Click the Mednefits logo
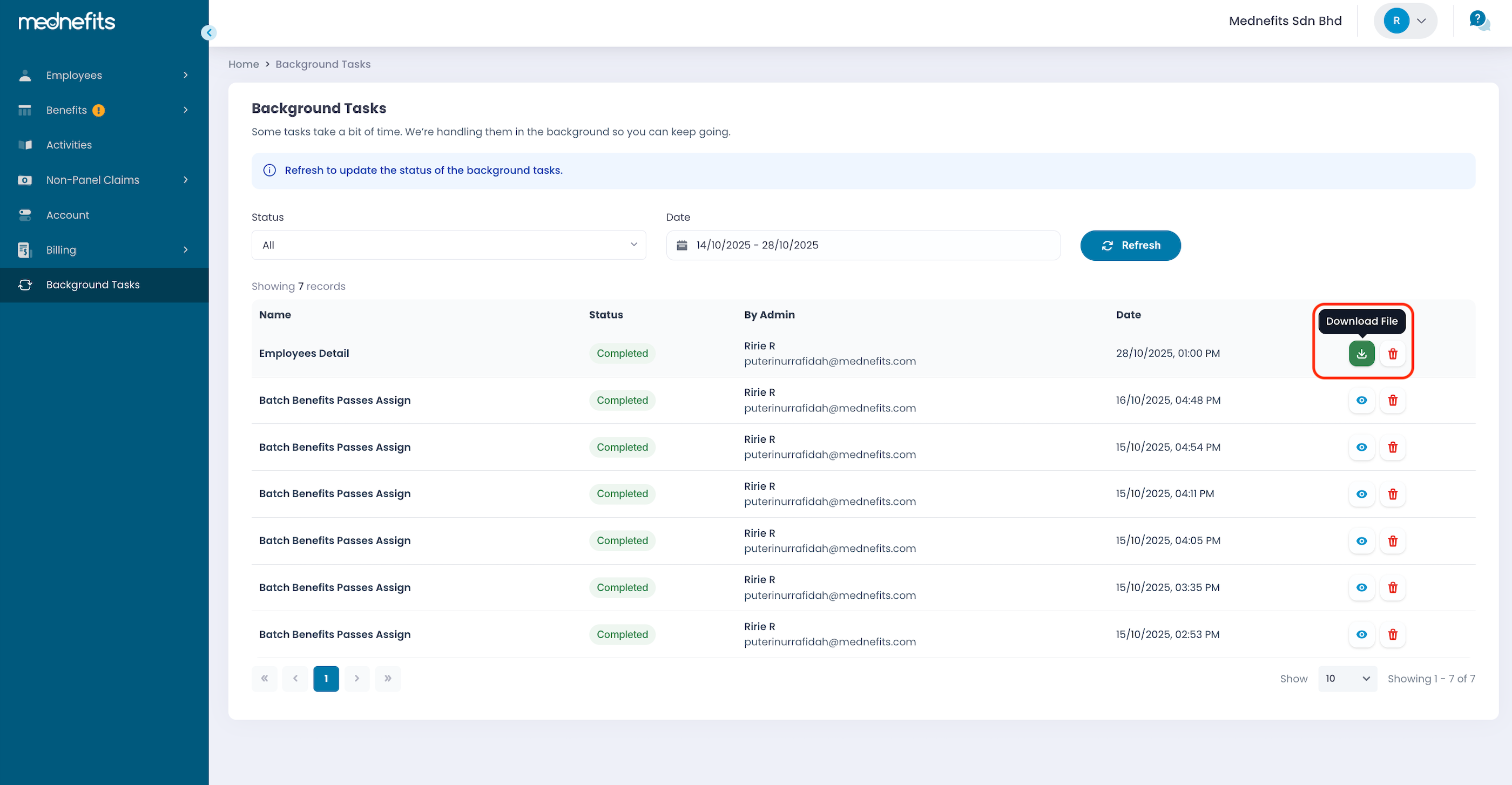The image size is (1512, 785). click(x=67, y=22)
